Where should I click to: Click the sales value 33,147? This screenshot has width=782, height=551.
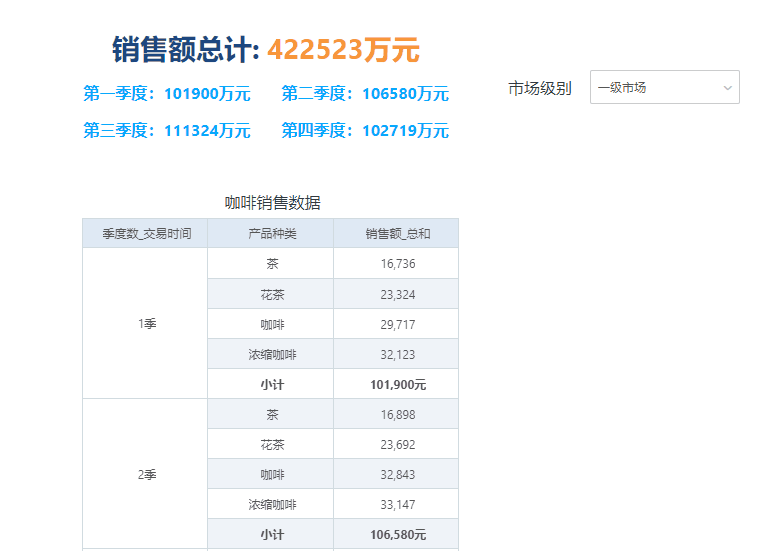pyautogui.click(x=397, y=504)
